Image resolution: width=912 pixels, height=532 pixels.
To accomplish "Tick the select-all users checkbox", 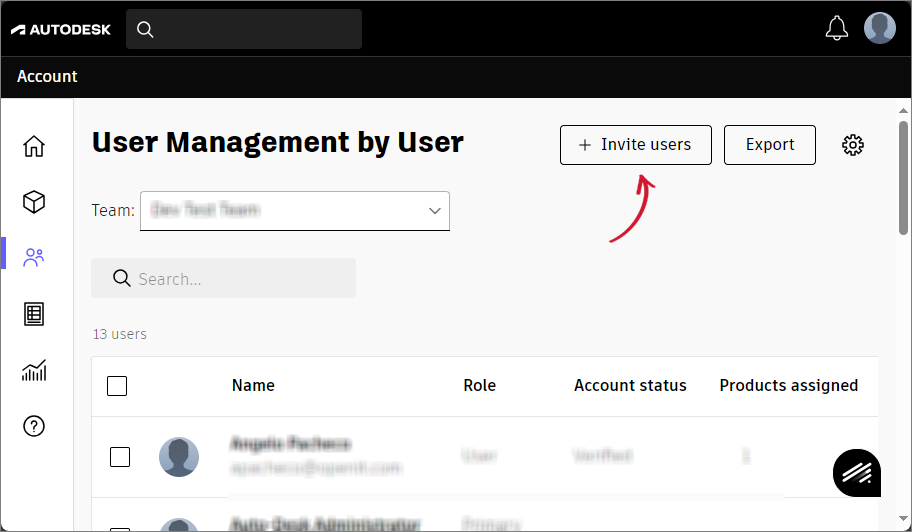I will coord(117,386).
